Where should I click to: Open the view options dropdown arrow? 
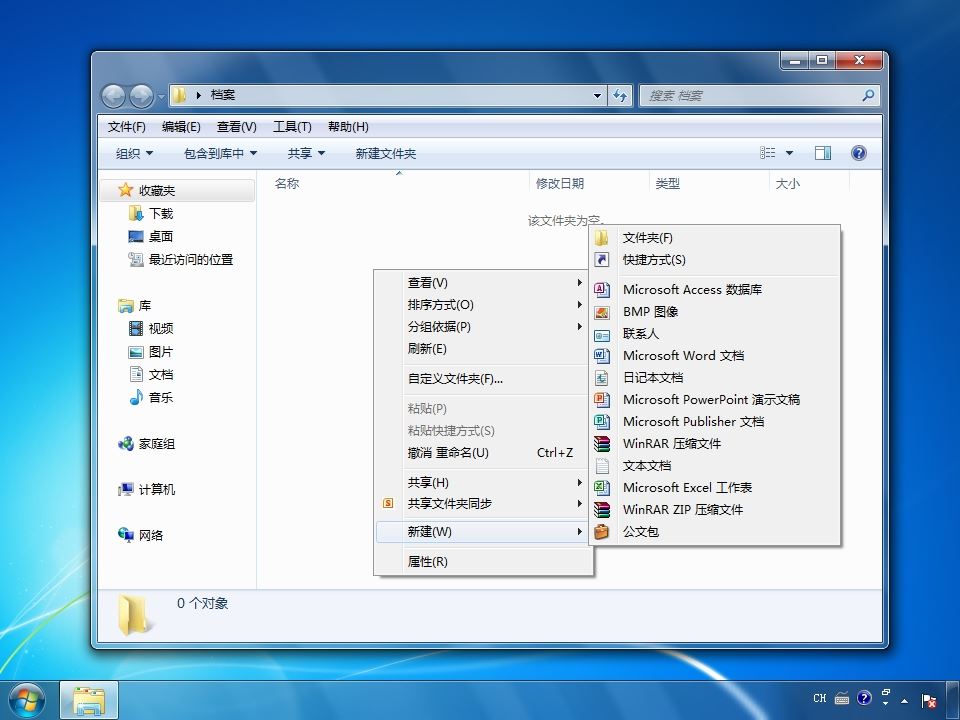click(789, 153)
